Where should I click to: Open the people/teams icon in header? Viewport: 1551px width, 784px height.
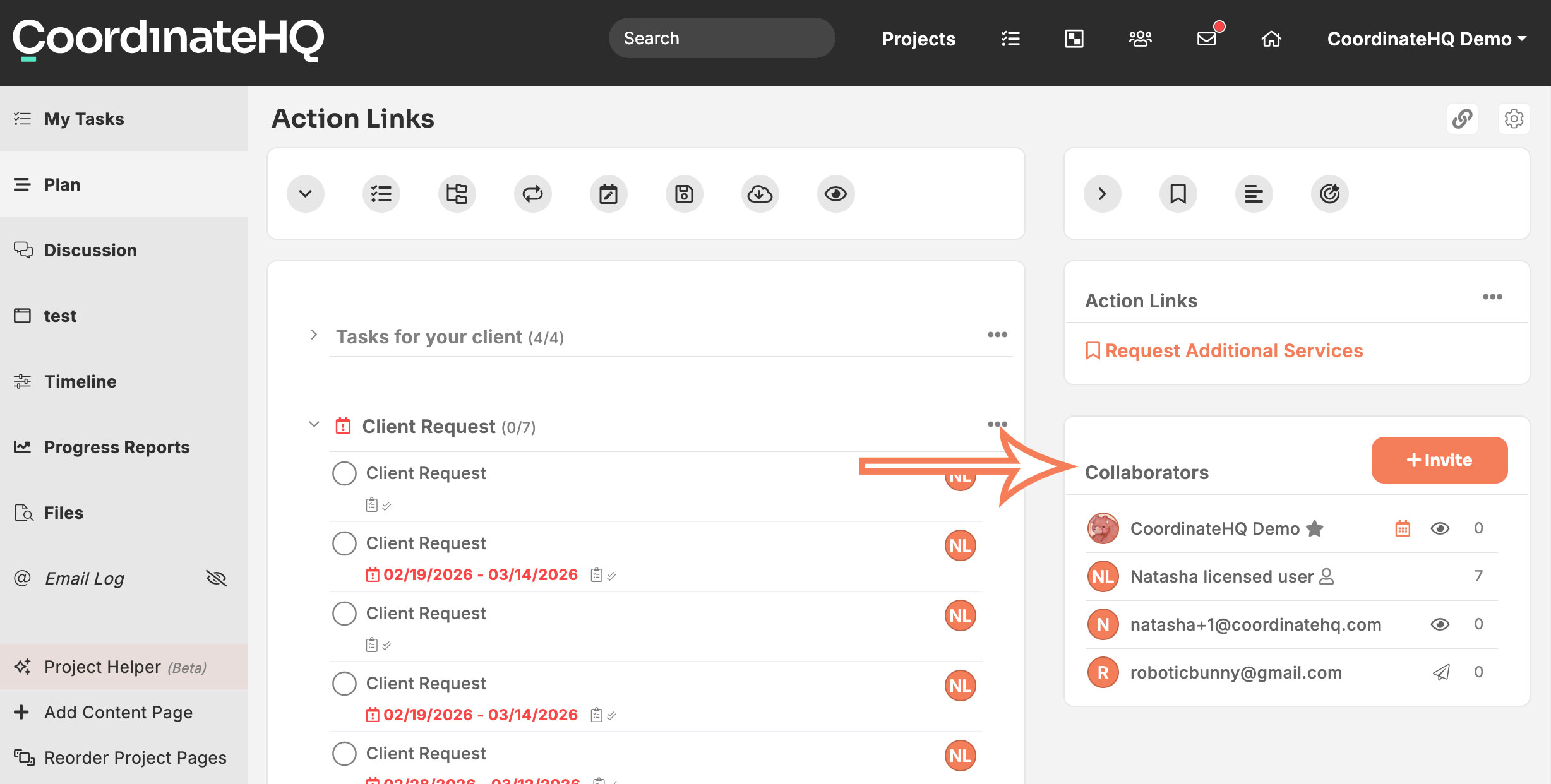[x=1140, y=39]
